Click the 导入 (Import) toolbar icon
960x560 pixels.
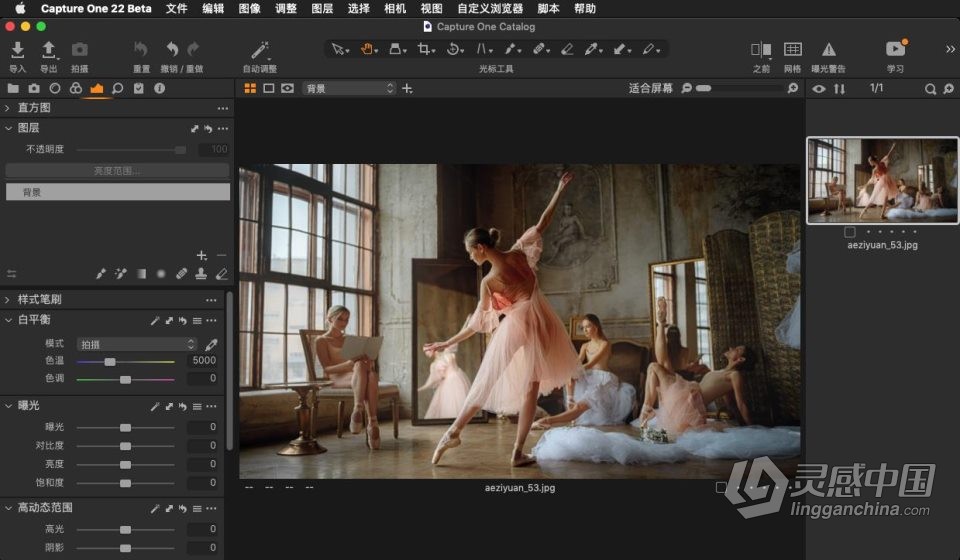[18, 50]
